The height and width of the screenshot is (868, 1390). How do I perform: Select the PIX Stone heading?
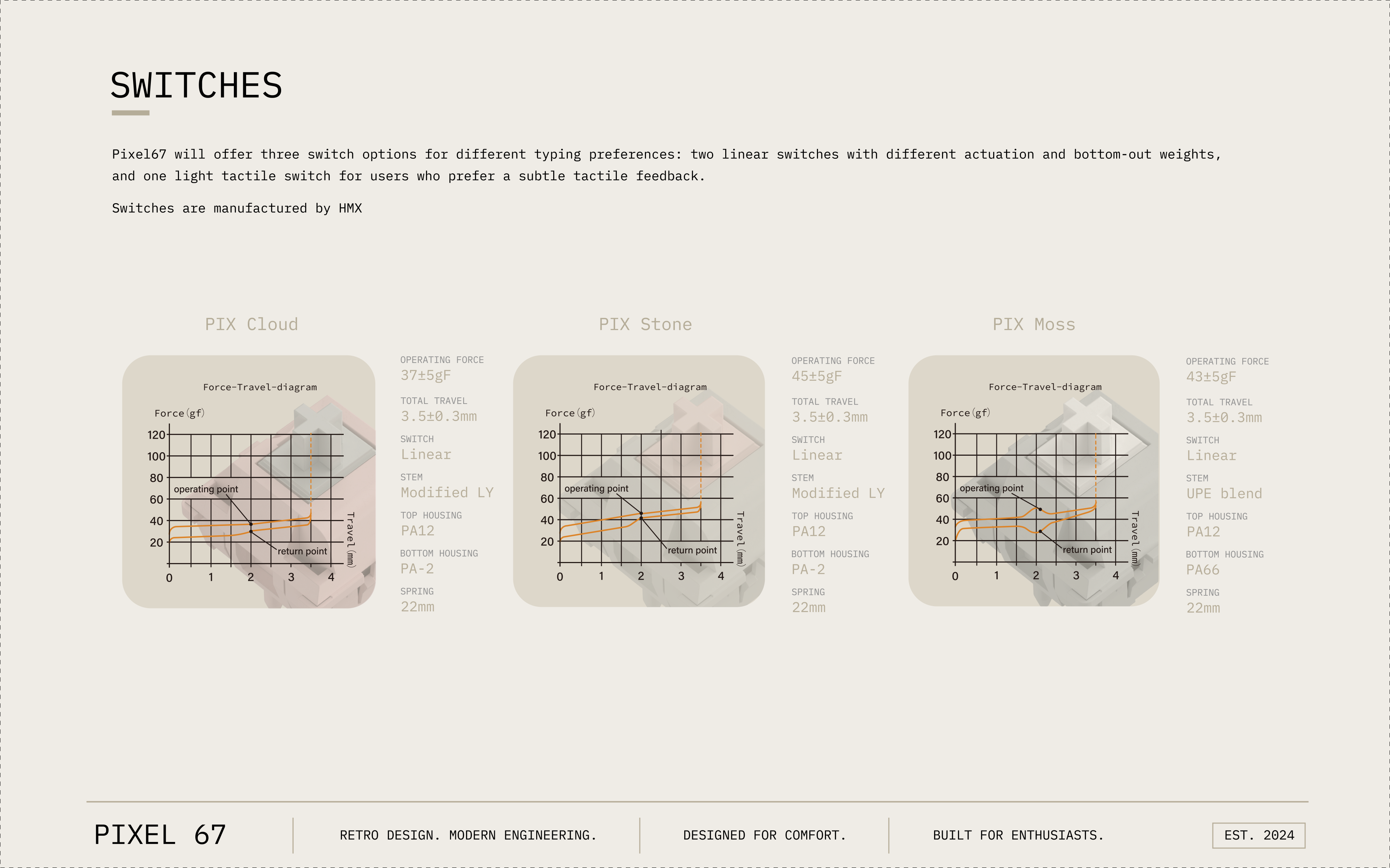coord(646,324)
